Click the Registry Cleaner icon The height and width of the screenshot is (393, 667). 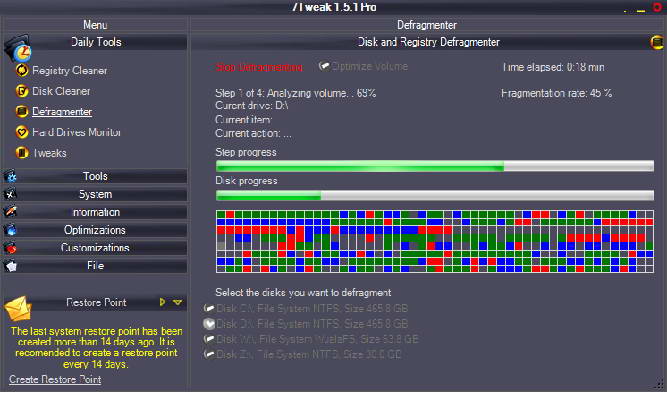click(x=22, y=70)
